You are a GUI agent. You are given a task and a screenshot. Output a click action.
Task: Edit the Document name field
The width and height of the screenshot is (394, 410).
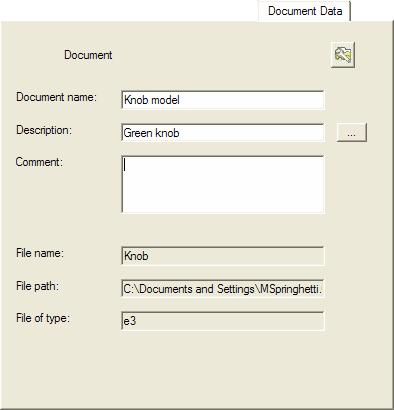[x=223, y=100]
